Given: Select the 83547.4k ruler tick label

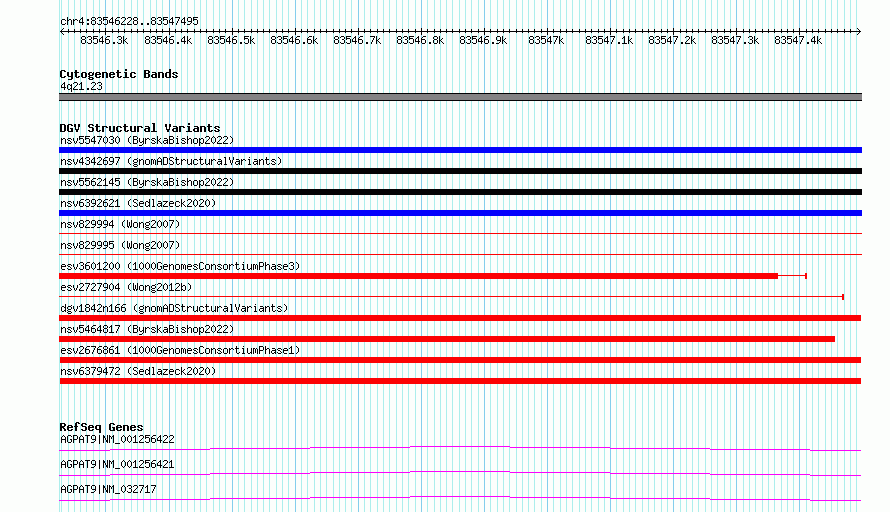Looking at the screenshot, I should [x=798, y=41].
